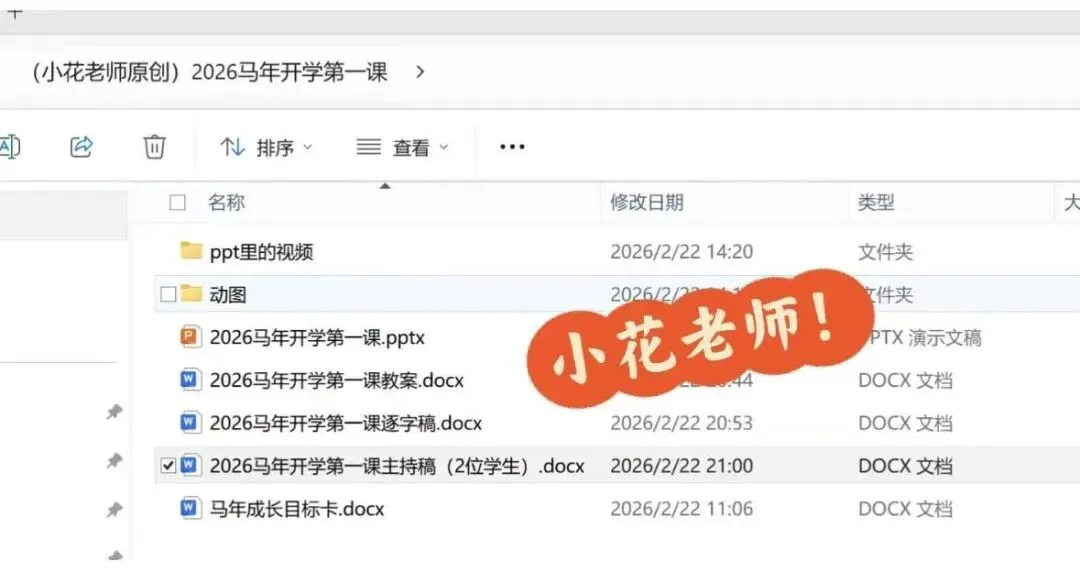Click the 名称 column header

click(x=227, y=203)
